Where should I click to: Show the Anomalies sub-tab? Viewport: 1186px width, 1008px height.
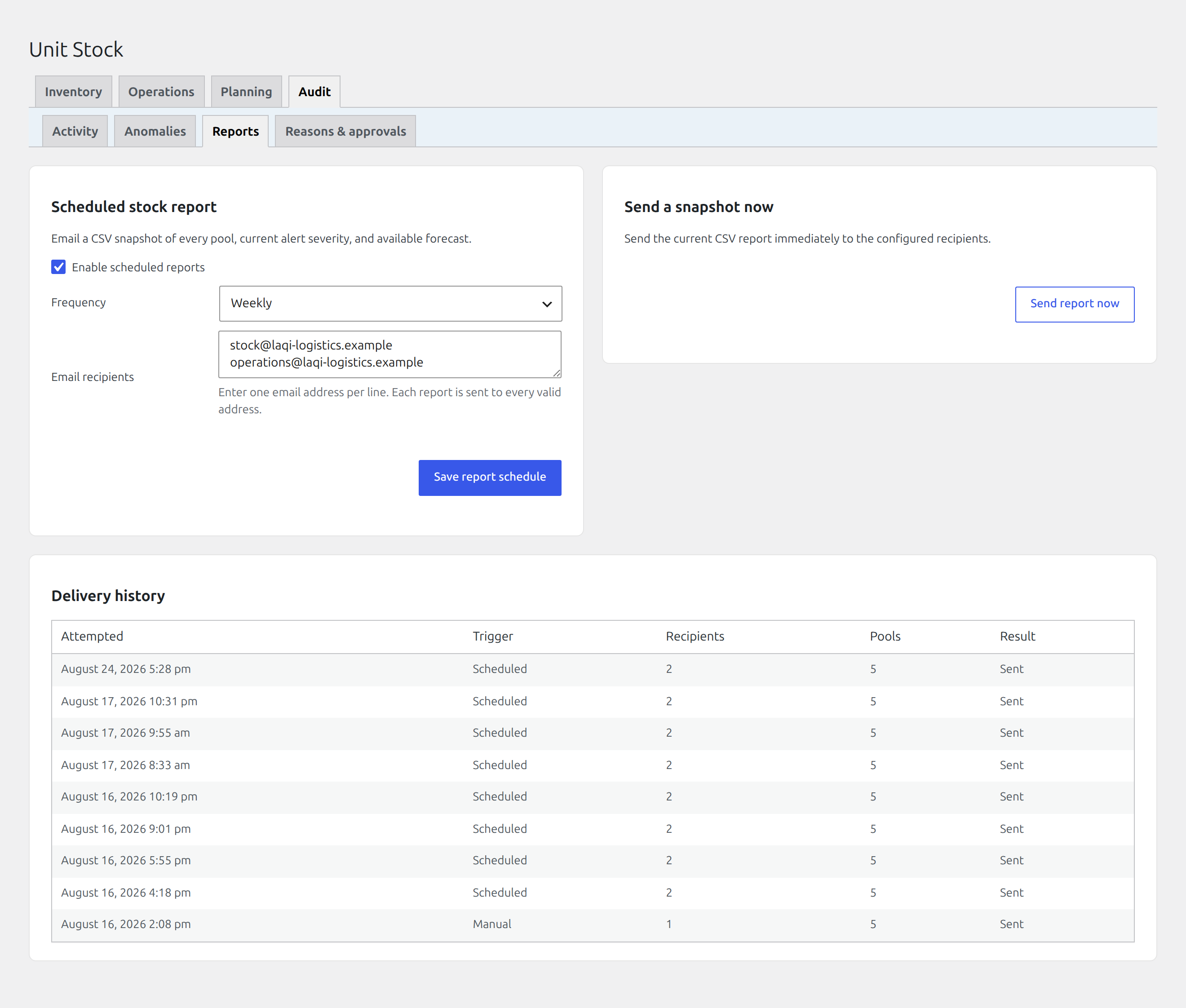(x=155, y=131)
